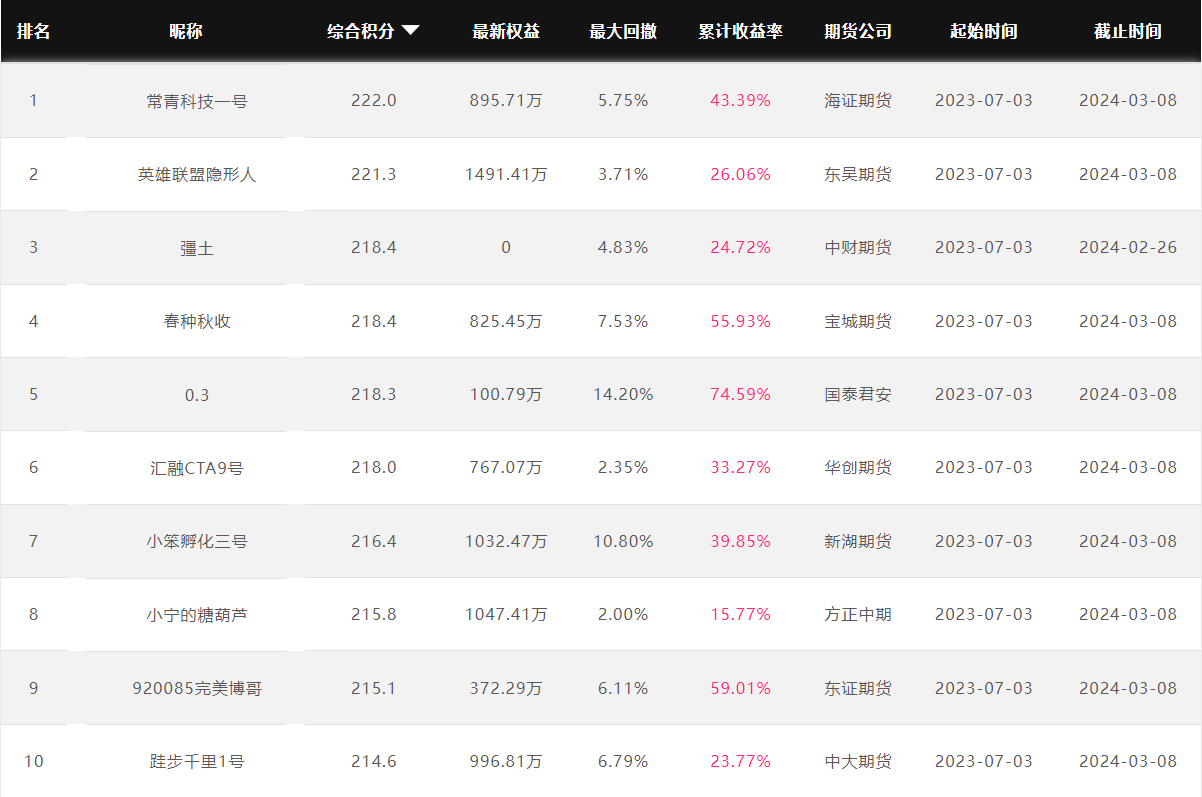This screenshot has height=797, width=1202.
Task: Select return rate 24.72%
Action: click(741, 247)
